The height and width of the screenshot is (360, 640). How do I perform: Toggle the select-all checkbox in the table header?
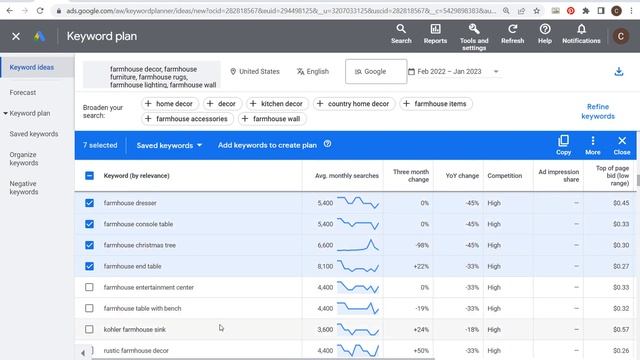(x=89, y=176)
